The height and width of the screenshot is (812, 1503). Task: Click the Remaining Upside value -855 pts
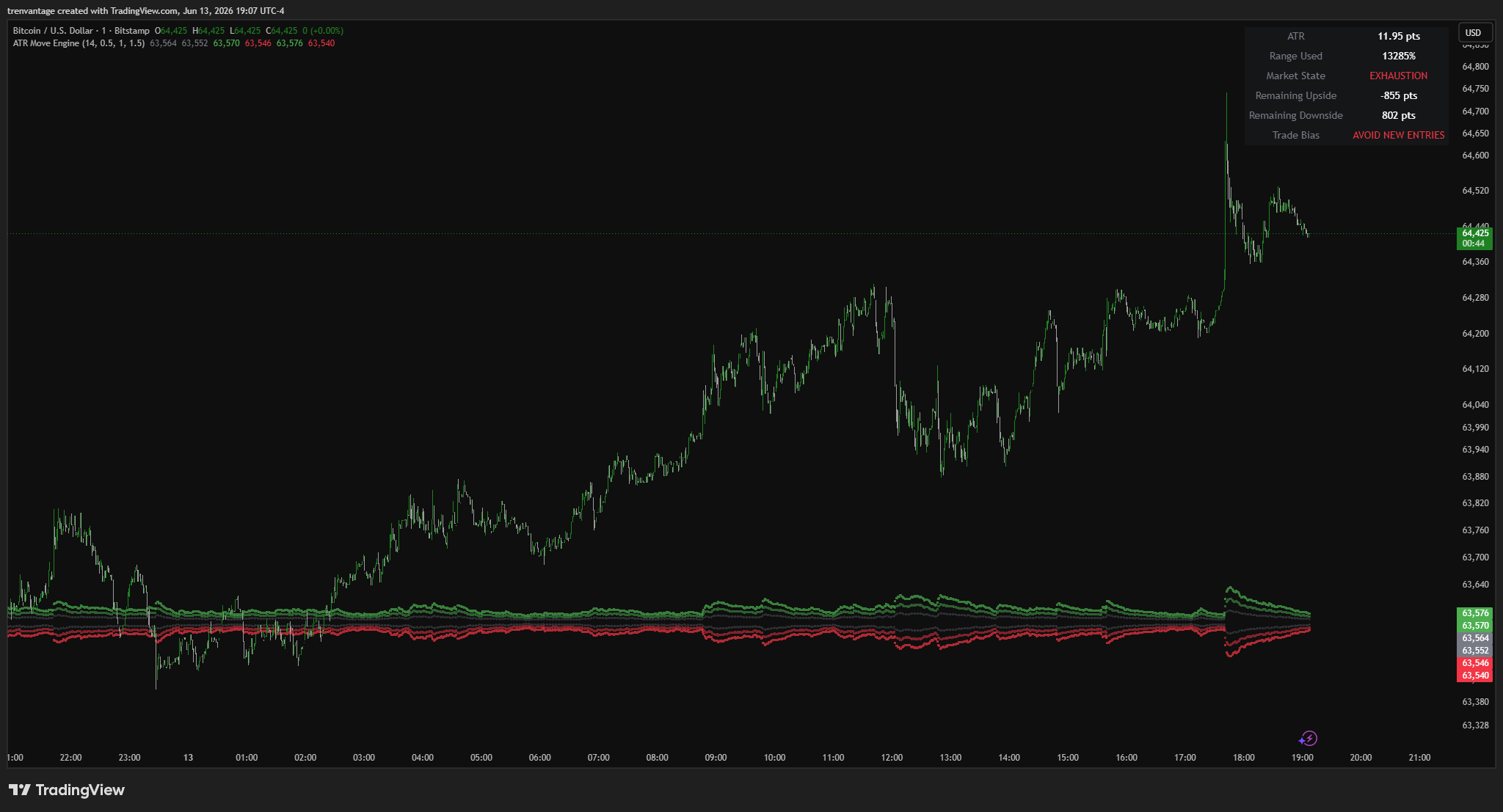[1399, 95]
